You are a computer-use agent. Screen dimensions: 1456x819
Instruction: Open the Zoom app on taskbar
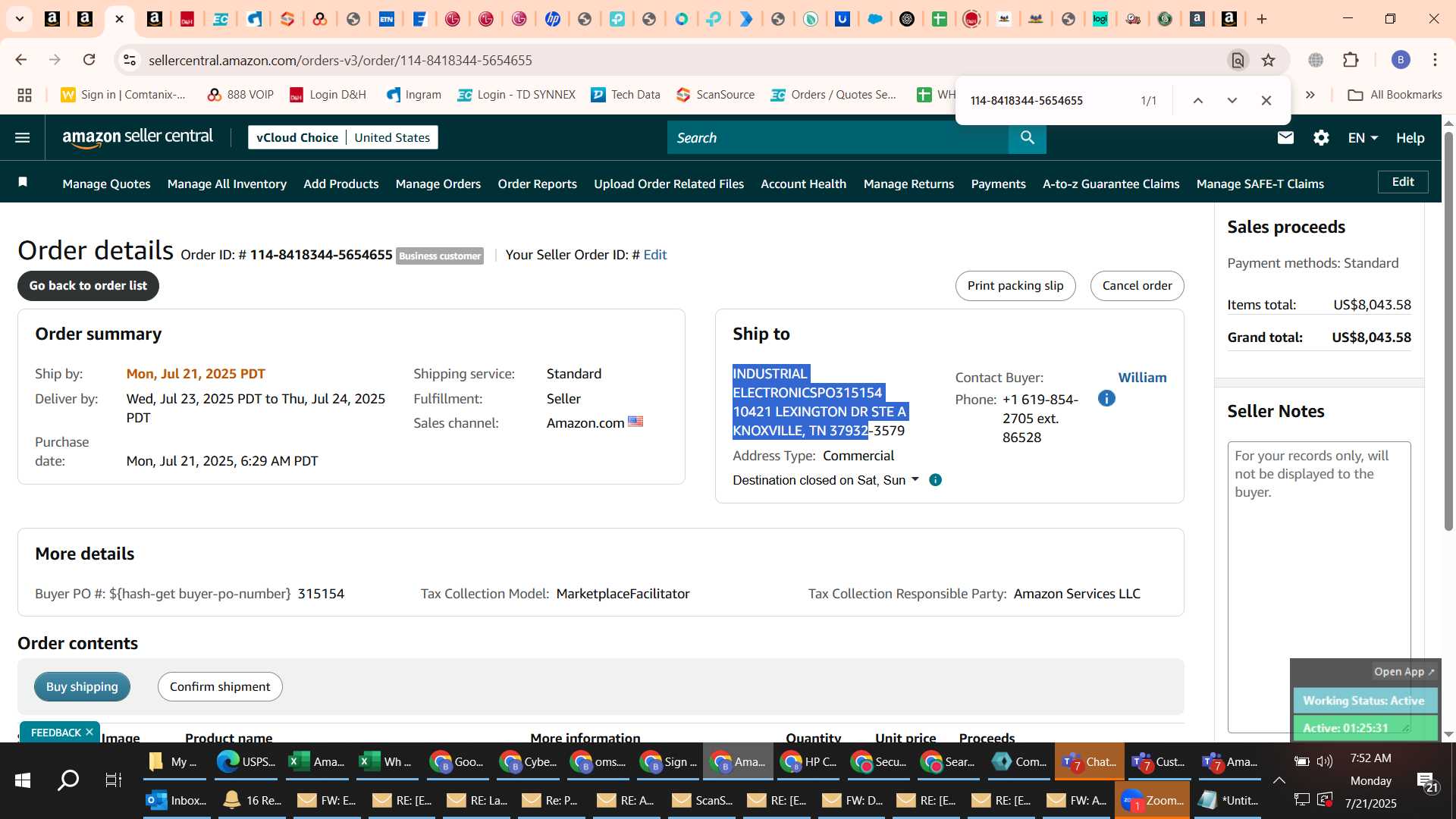tap(1152, 800)
